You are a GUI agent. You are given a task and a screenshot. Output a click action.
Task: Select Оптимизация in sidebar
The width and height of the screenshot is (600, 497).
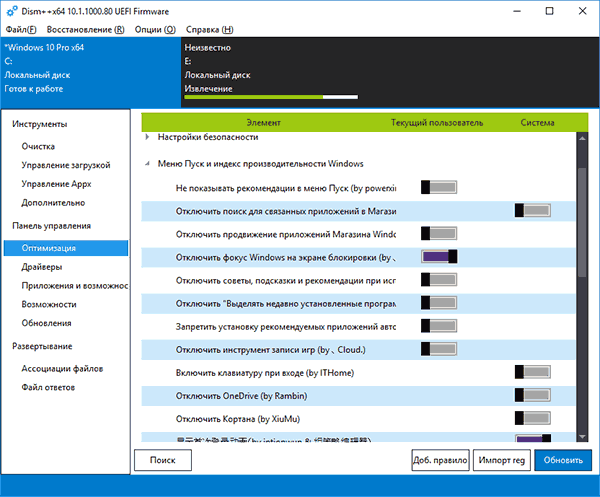coord(66,248)
